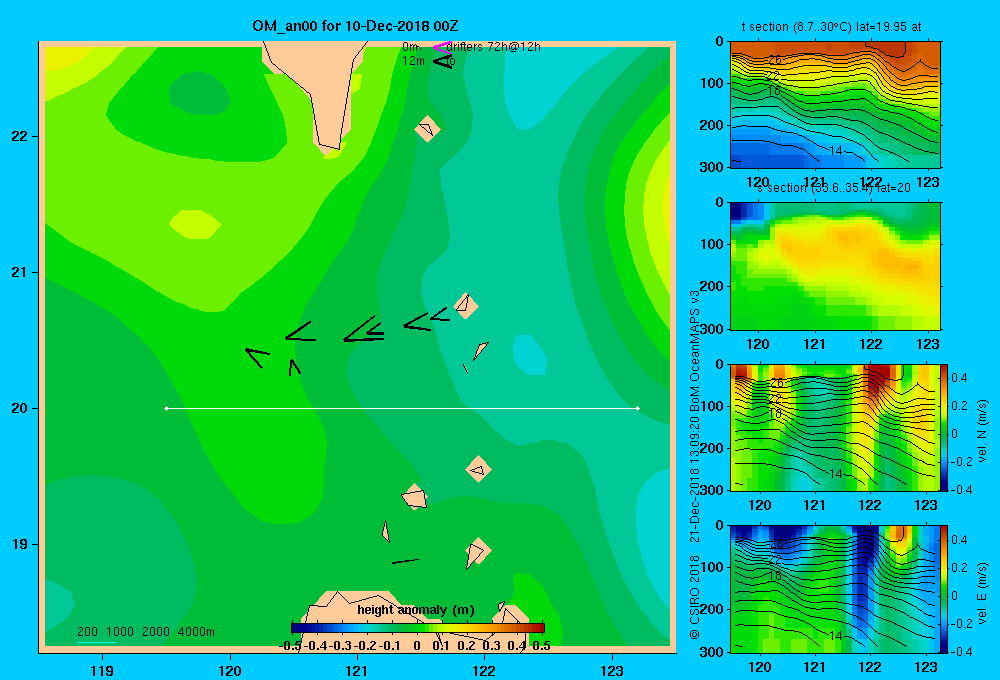Select the 'height anomaly (m)' label
The height and width of the screenshot is (680, 1000).
click(x=416, y=610)
